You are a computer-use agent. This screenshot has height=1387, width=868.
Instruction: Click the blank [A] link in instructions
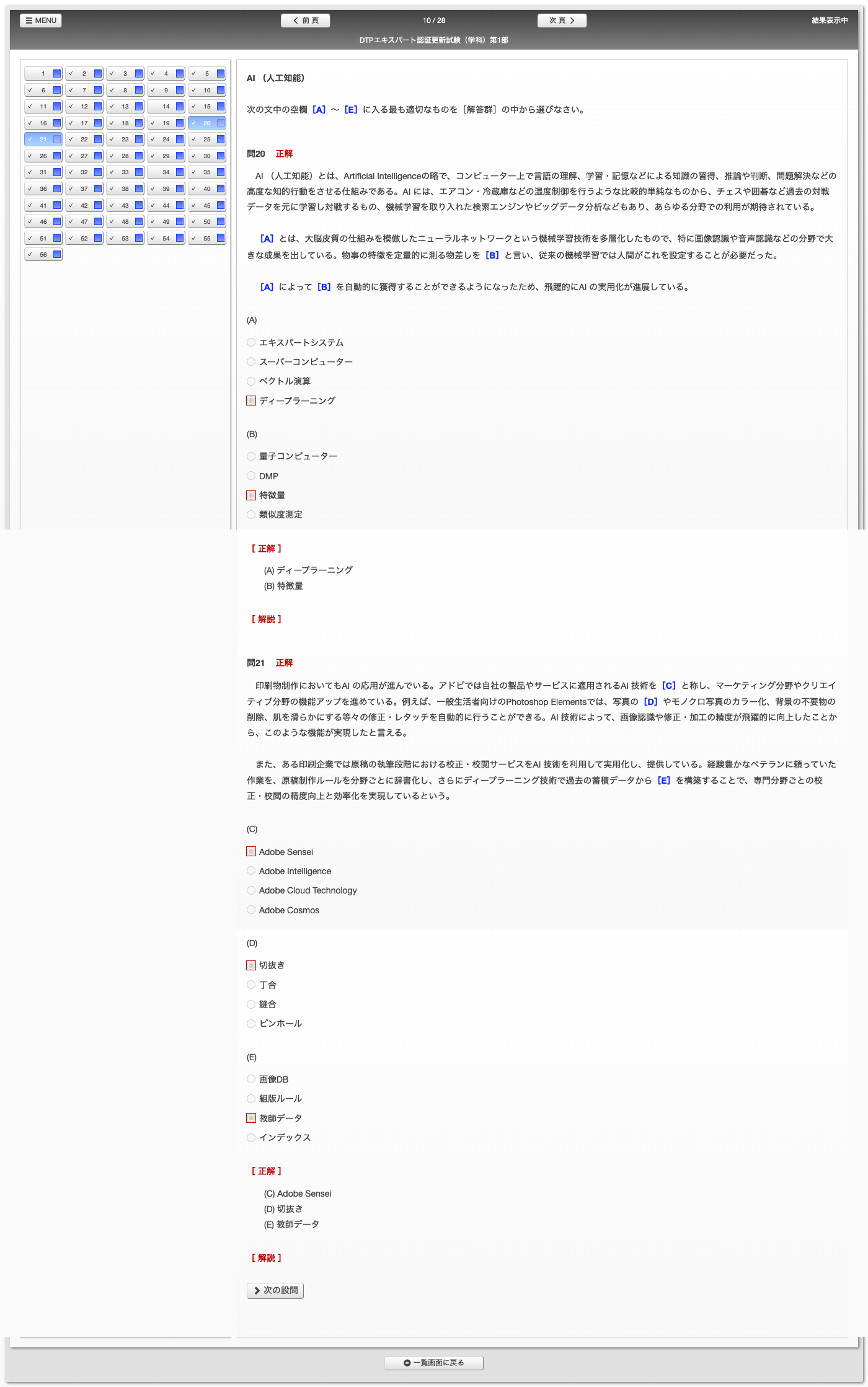pyautogui.click(x=319, y=110)
